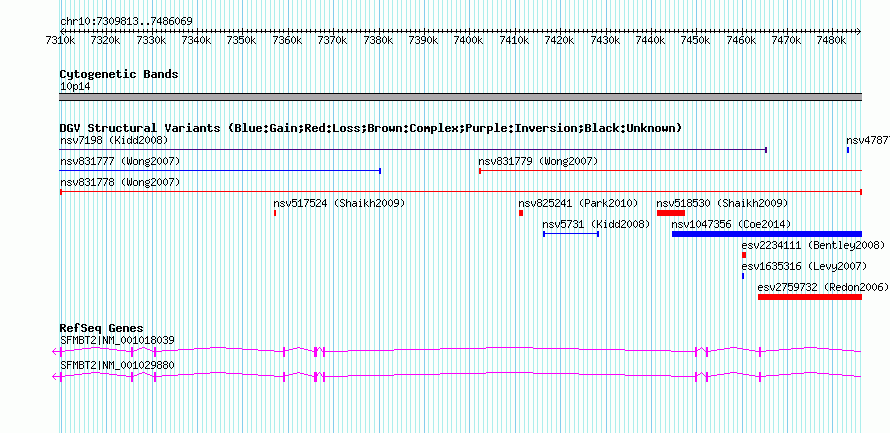Click the SFMBT2 NM_001029880 transcript line
The height and width of the screenshot is (433, 890).
pos(457,376)
